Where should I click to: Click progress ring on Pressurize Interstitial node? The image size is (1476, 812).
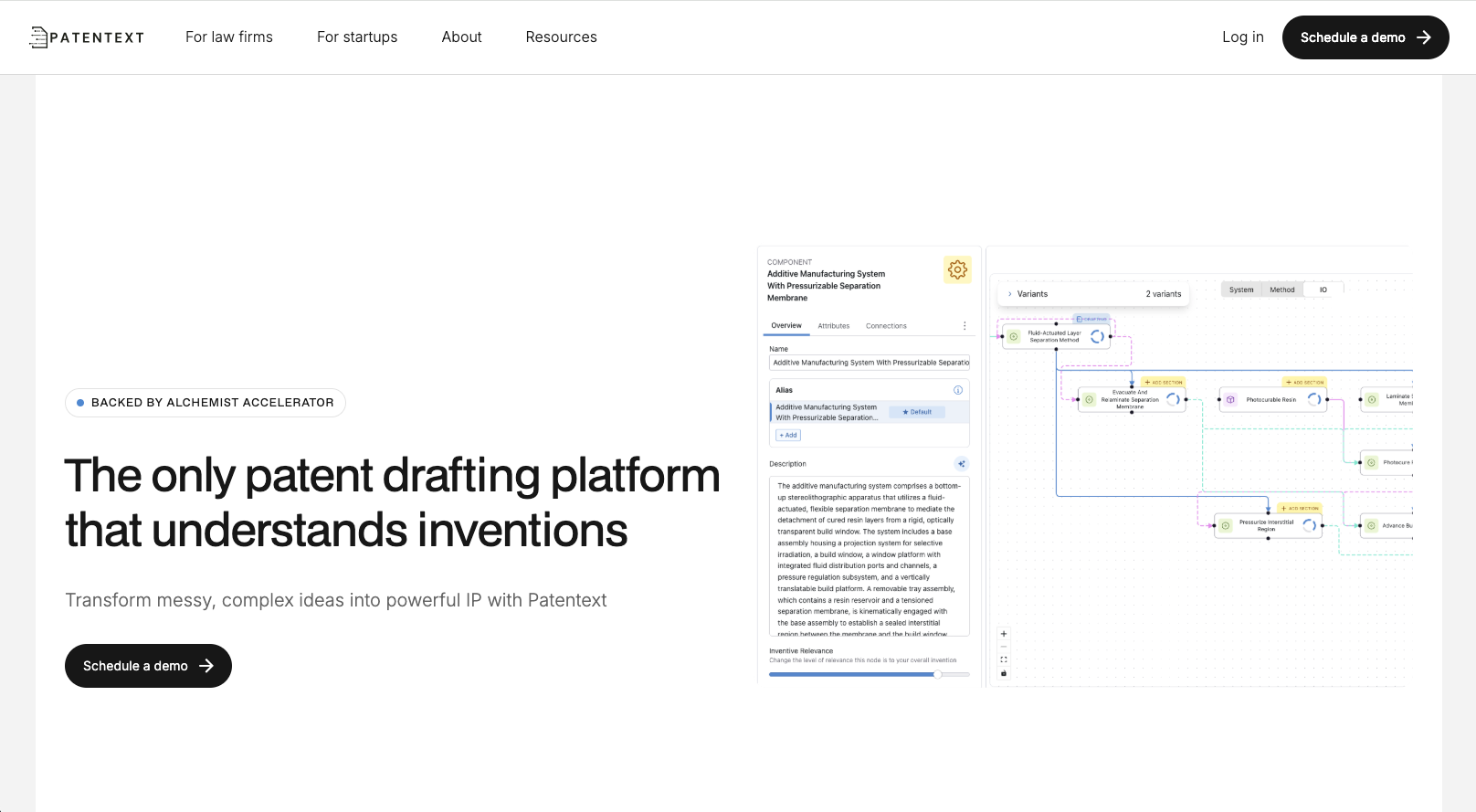tap(1309, 525)
